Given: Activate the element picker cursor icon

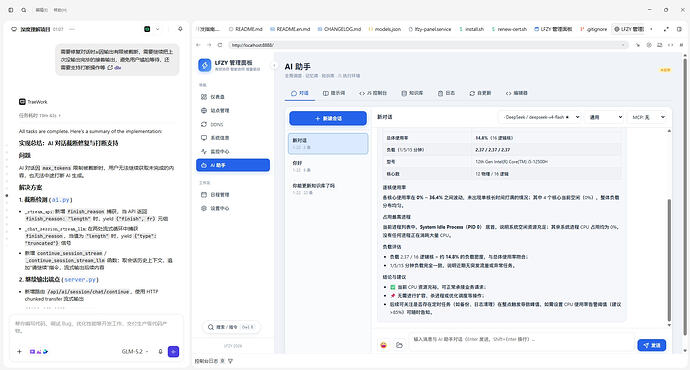Looking at the screenshot, I should [x=638, y=45].
